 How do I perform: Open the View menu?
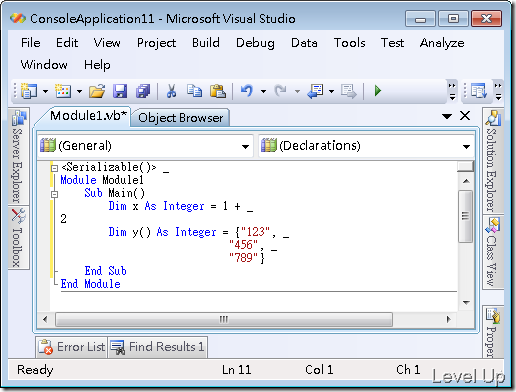point(107,43)
